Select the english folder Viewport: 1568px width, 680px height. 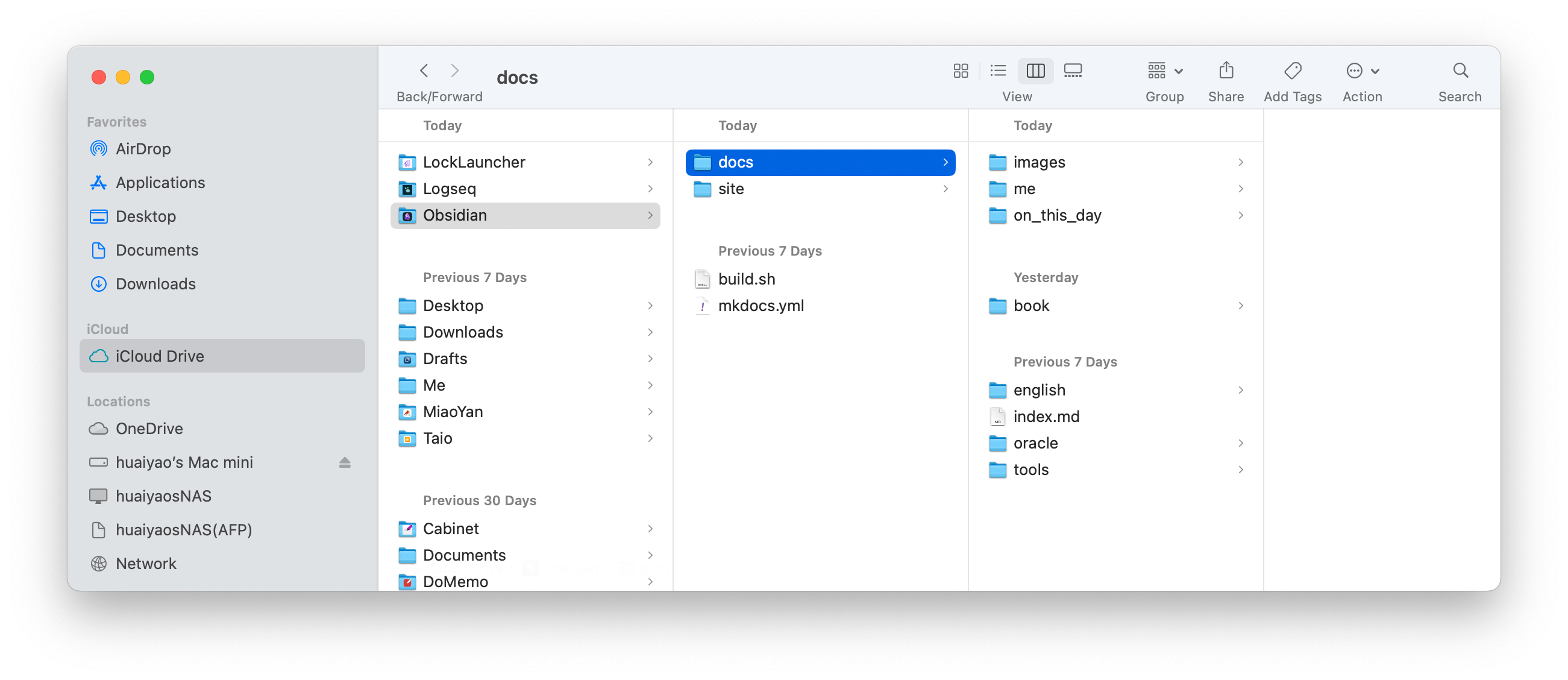(x=1116, y=390)
